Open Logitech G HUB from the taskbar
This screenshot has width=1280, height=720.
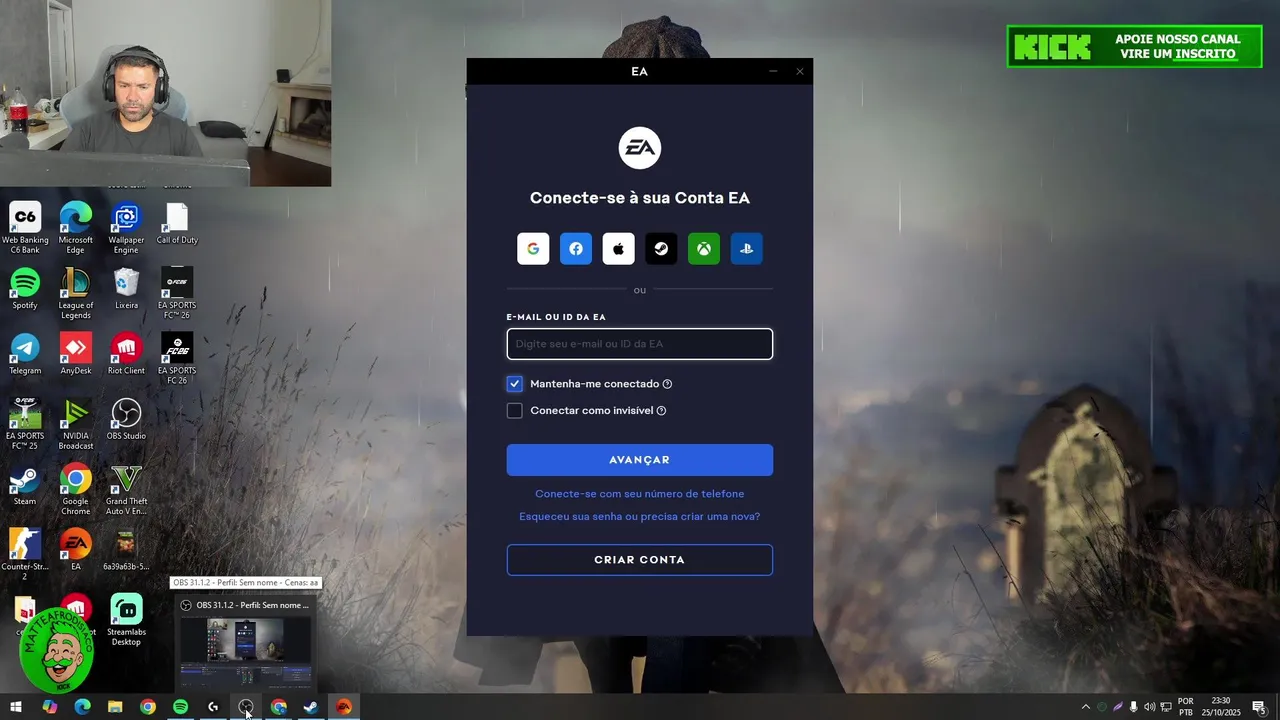(213, 707)
